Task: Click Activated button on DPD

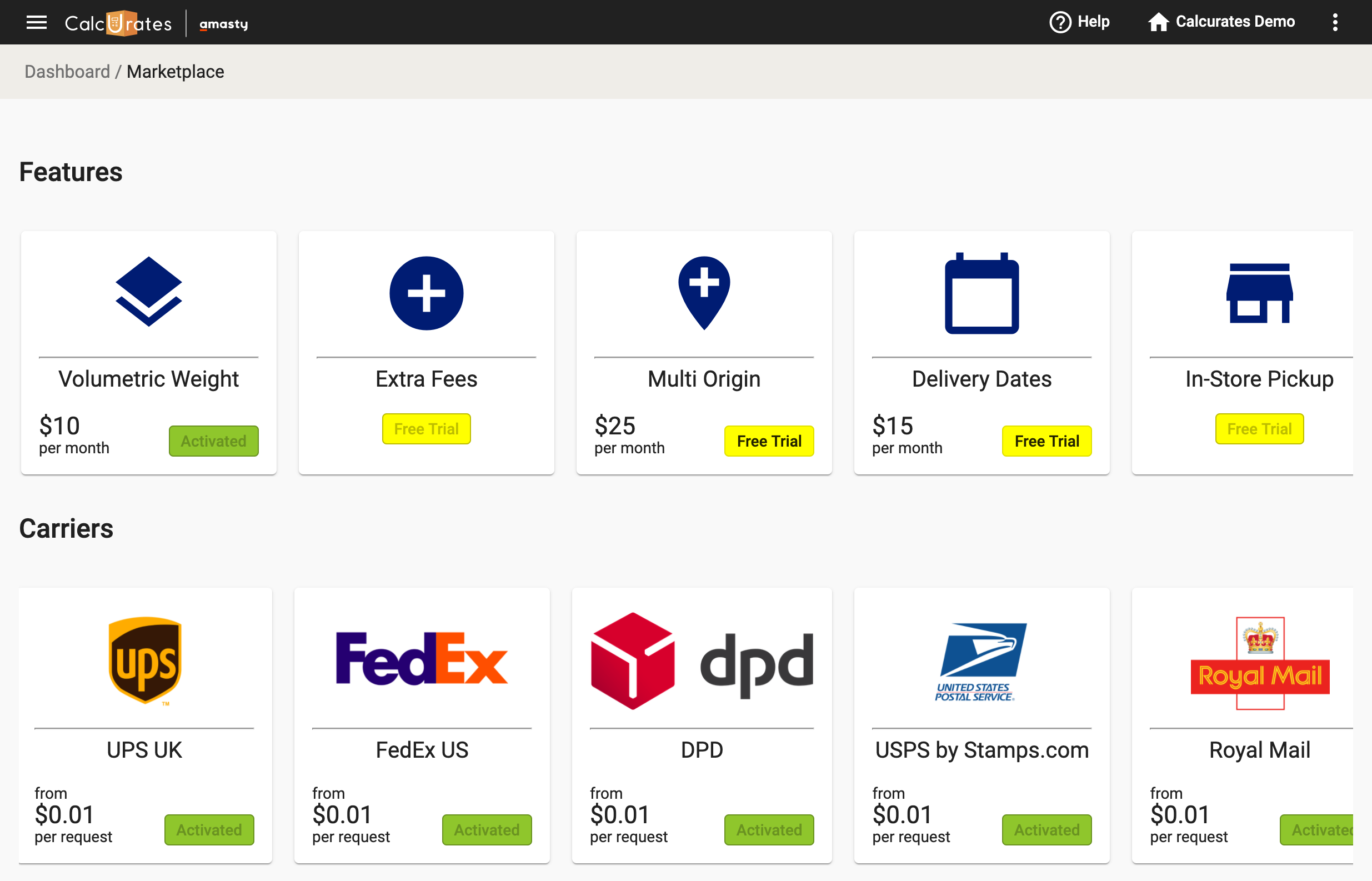Action: click(769, 830)
